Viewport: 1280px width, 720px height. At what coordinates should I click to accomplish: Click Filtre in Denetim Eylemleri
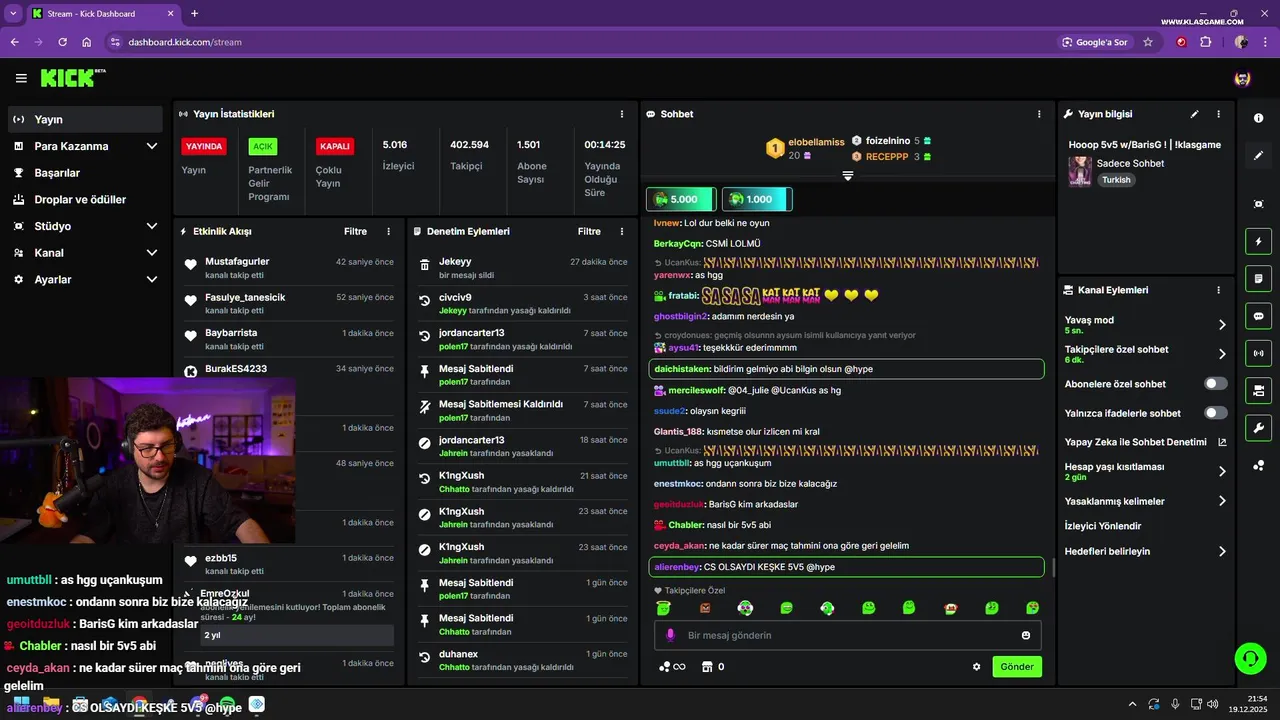(589, 231)
